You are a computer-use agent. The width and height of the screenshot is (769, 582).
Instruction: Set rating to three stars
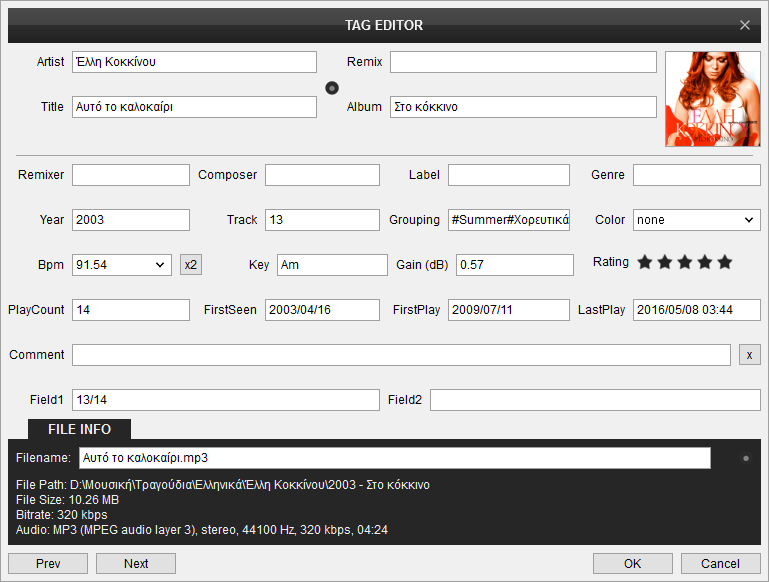685,263
